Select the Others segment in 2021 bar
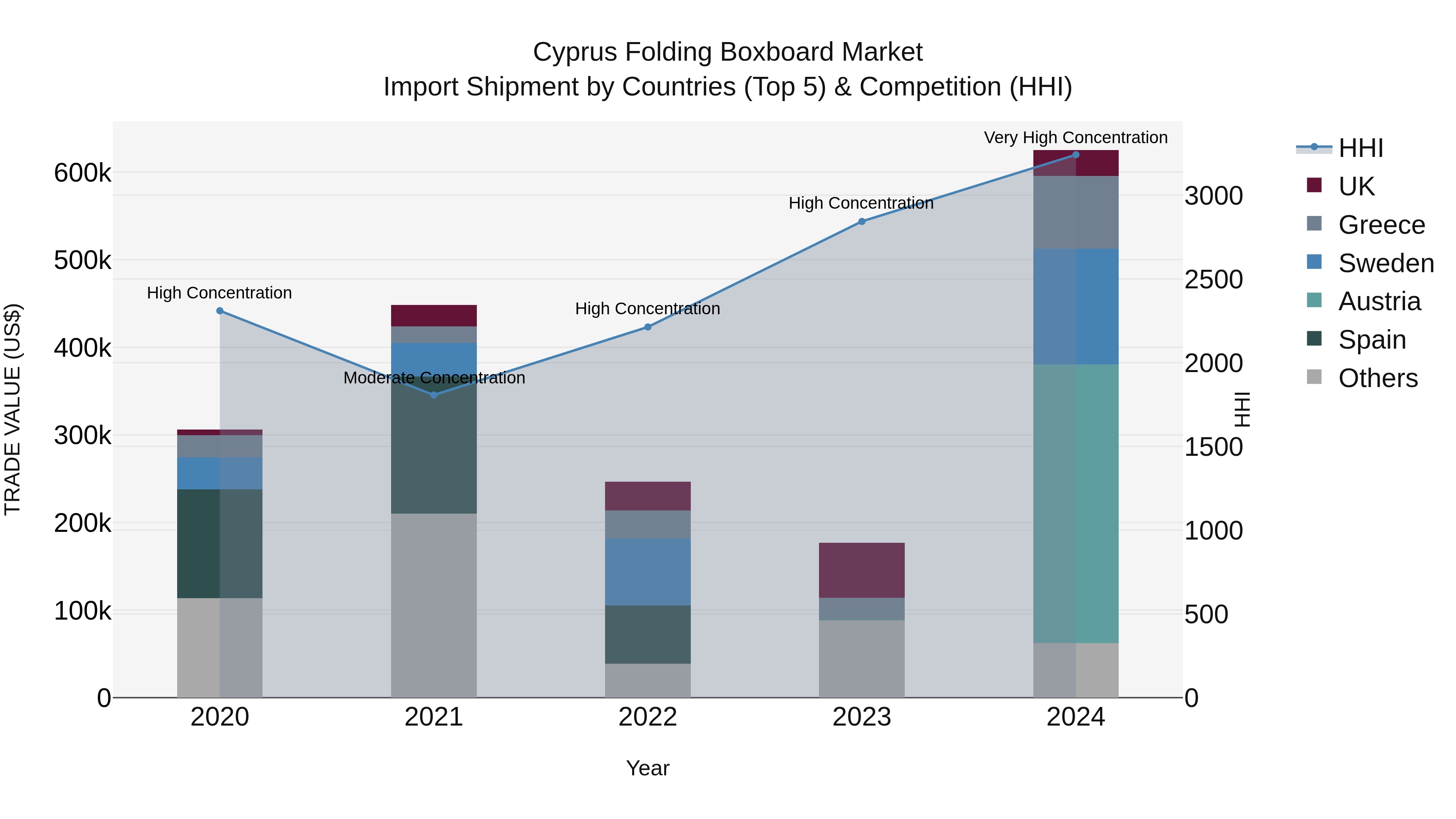Viewport: 1456px width, 819px height. [434, 605]
